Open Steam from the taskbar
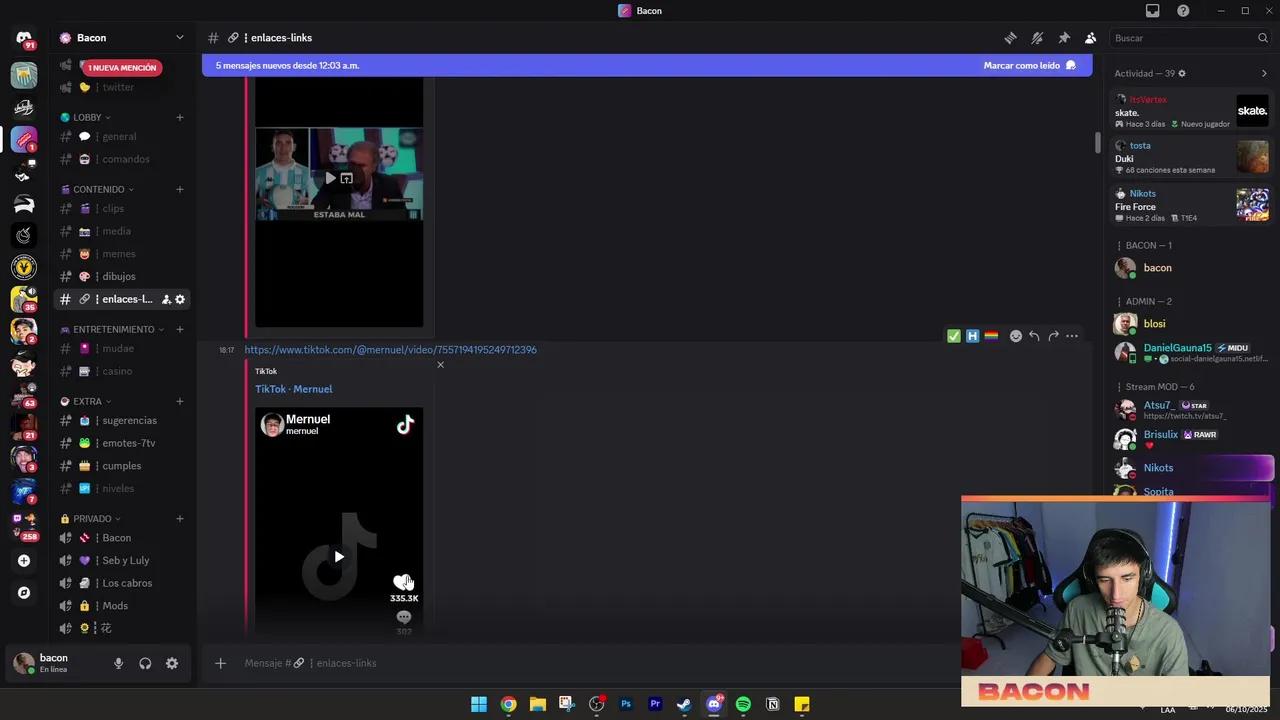 [684, 704]
